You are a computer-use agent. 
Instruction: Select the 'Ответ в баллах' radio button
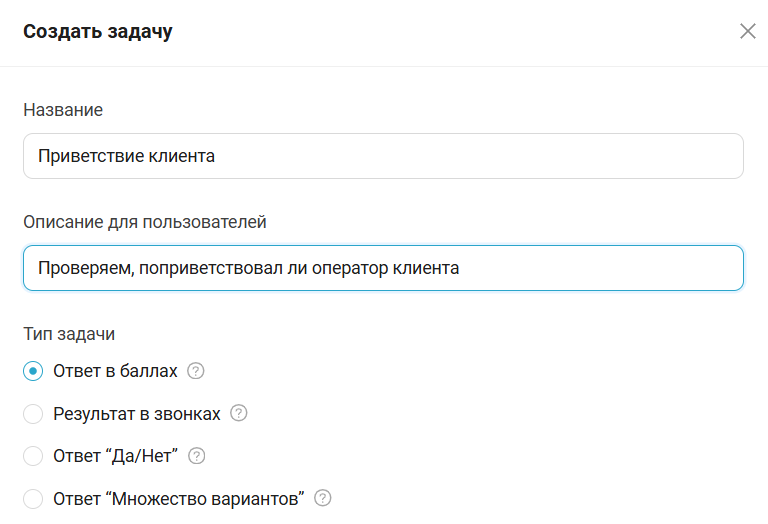tap(33, 371)
